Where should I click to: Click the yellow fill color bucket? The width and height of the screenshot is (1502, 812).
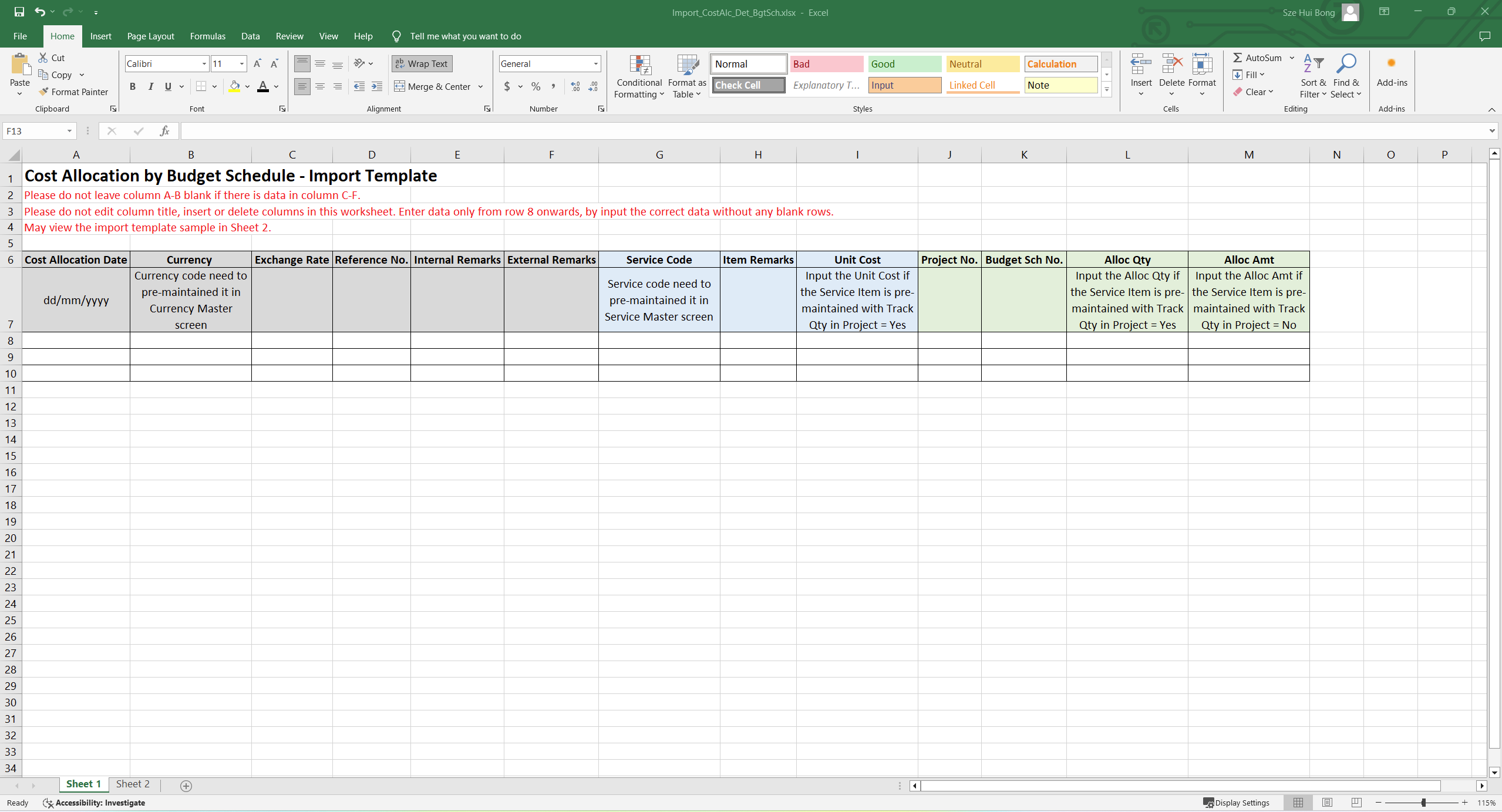pyautogui.click(x=234, y=86)
